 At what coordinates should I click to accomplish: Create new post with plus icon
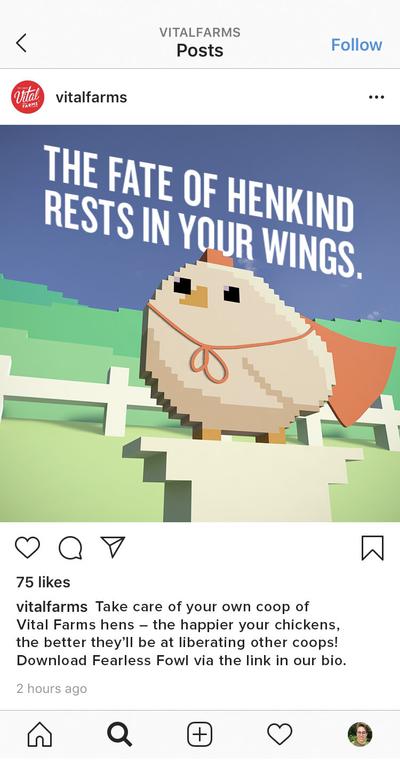200,735
